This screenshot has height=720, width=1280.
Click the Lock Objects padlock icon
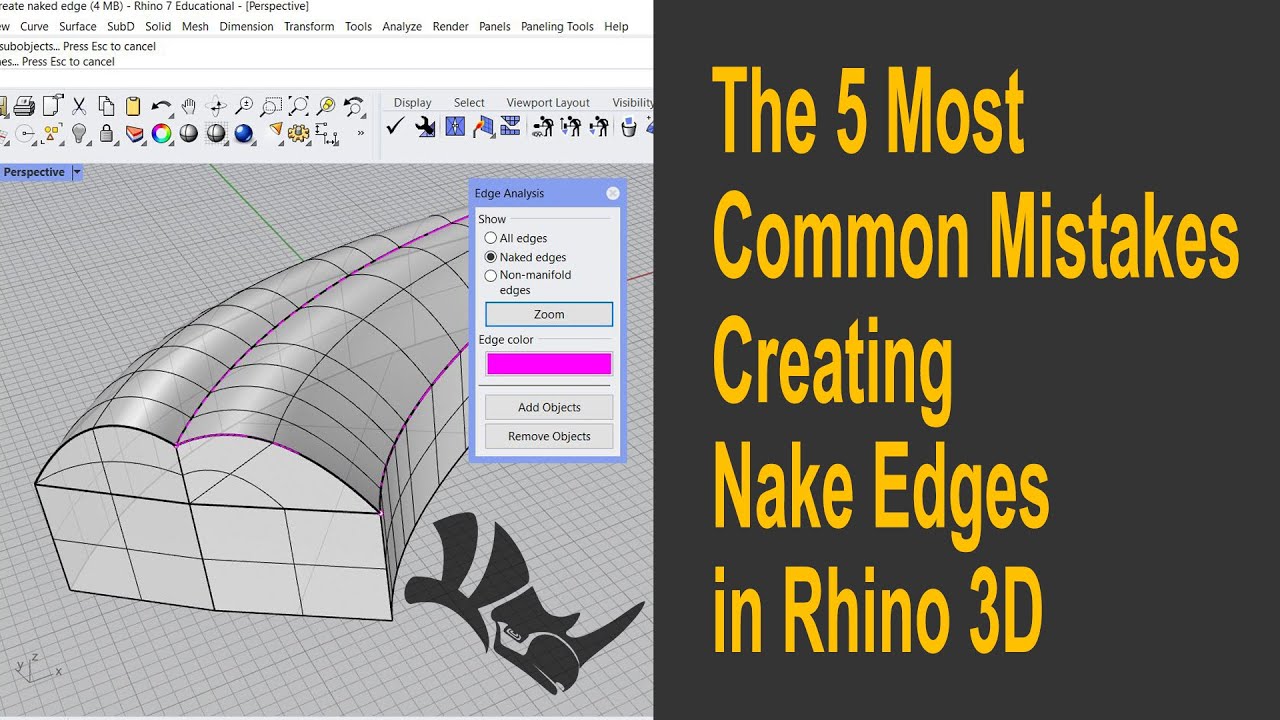tap(106, 133)
